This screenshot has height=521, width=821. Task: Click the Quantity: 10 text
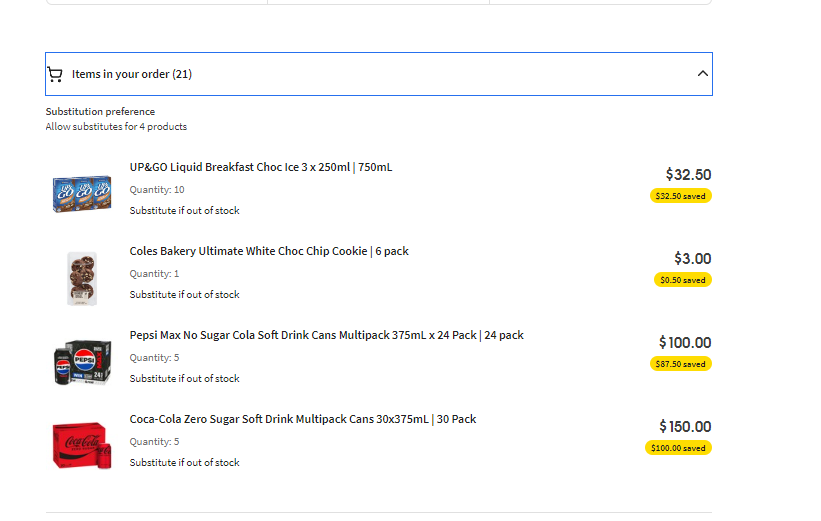pos(157,190)
